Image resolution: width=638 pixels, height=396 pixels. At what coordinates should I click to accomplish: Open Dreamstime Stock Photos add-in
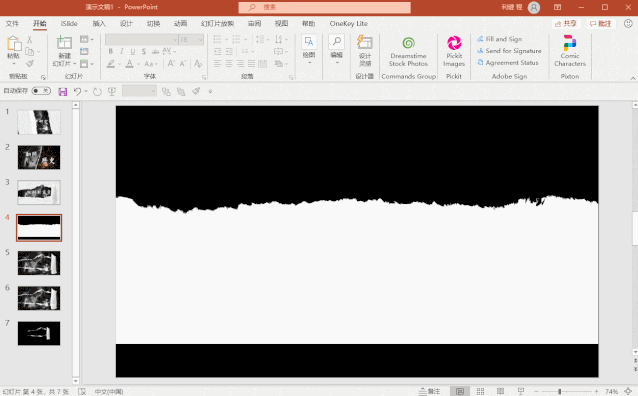pyautogui.click(x=409, y=52)
